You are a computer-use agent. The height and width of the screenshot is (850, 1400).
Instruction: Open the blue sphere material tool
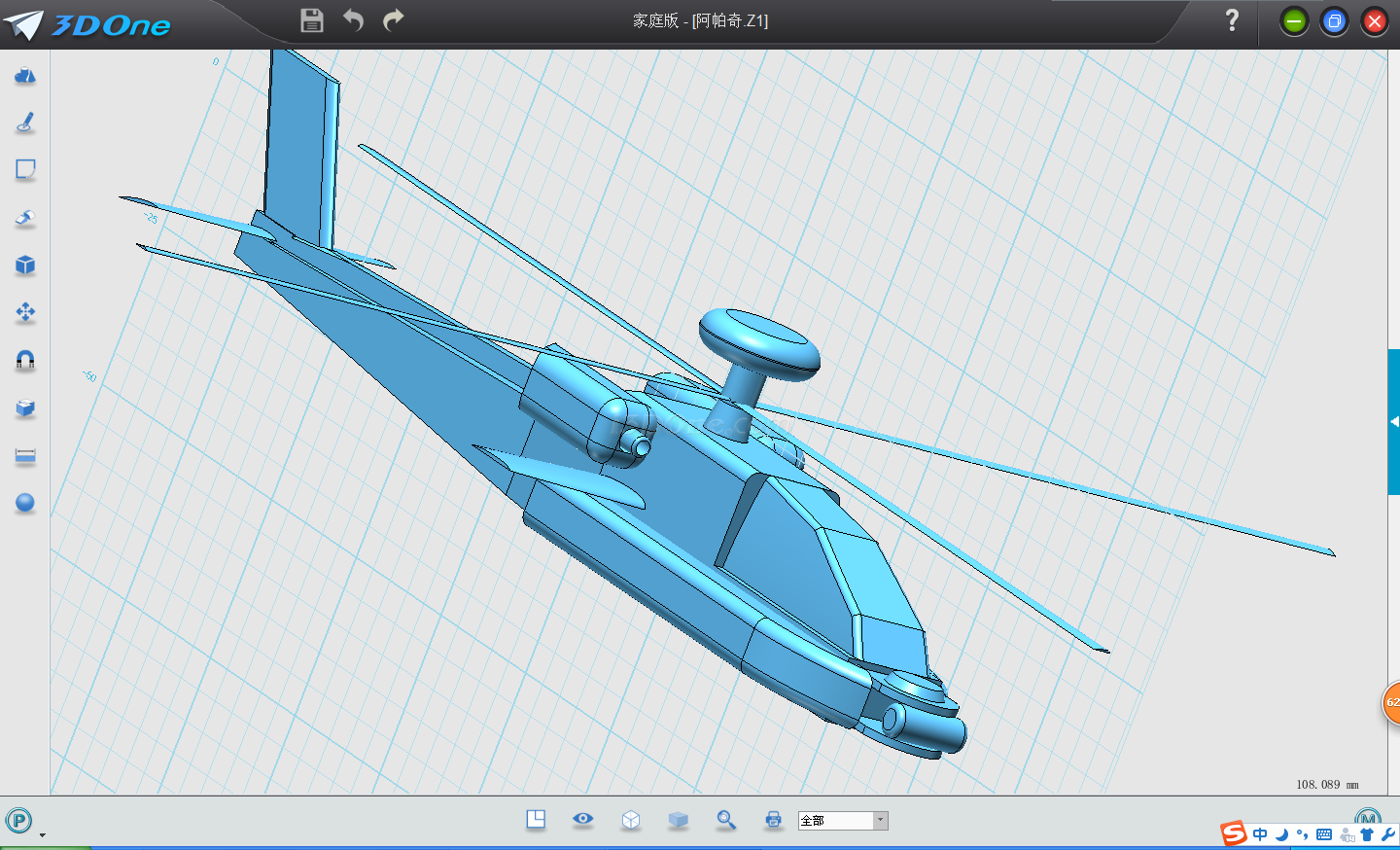[25, 503]
